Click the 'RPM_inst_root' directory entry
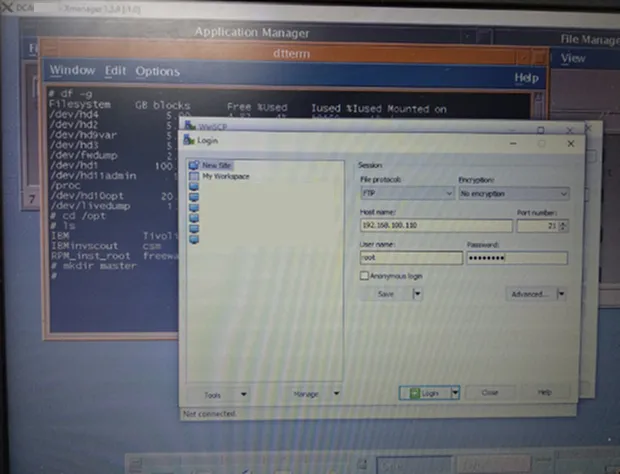Image resolution: width=620 pixels, height=474 pixels. [x=91, y=256]
